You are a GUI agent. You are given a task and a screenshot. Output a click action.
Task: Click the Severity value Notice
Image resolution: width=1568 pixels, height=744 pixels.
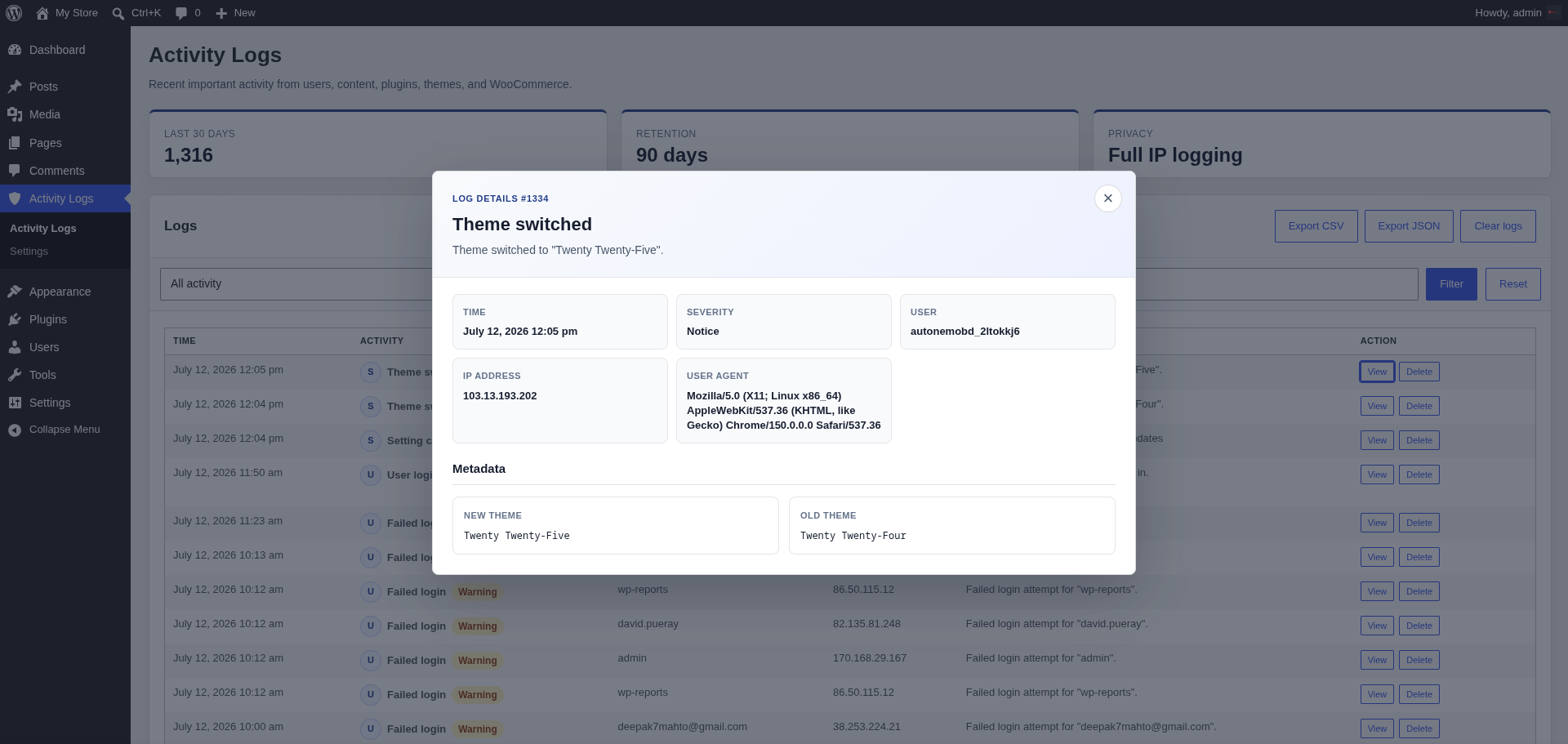pyautogui.click(x=703, y=332)
